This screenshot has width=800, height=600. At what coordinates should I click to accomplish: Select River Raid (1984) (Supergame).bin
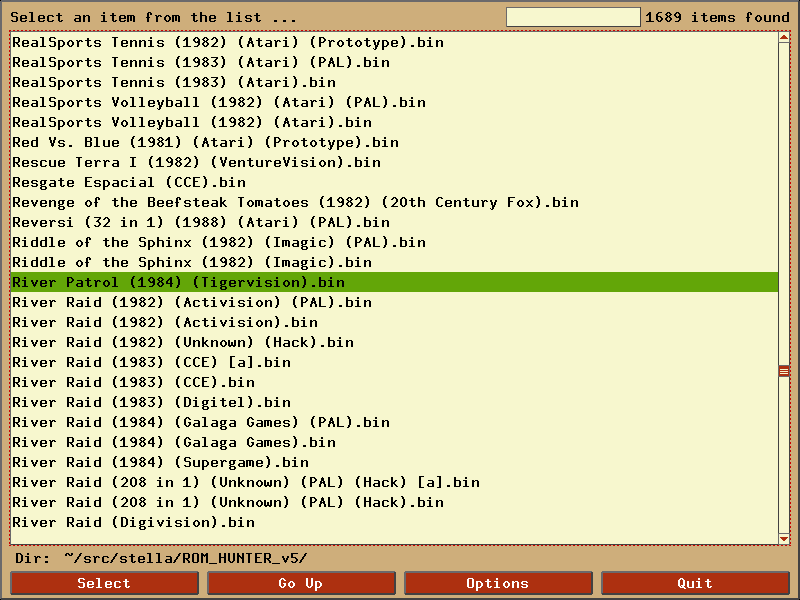[x=160, y=462]
